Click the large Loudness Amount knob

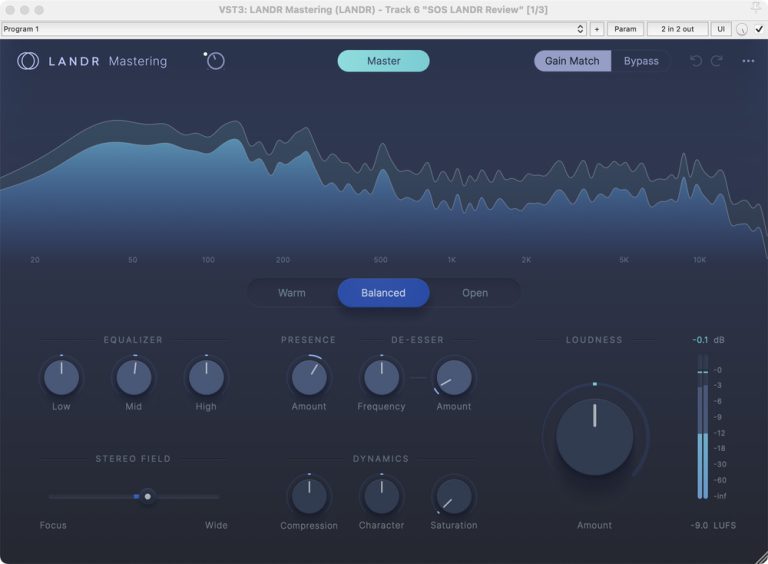click(x=595, y=437)
